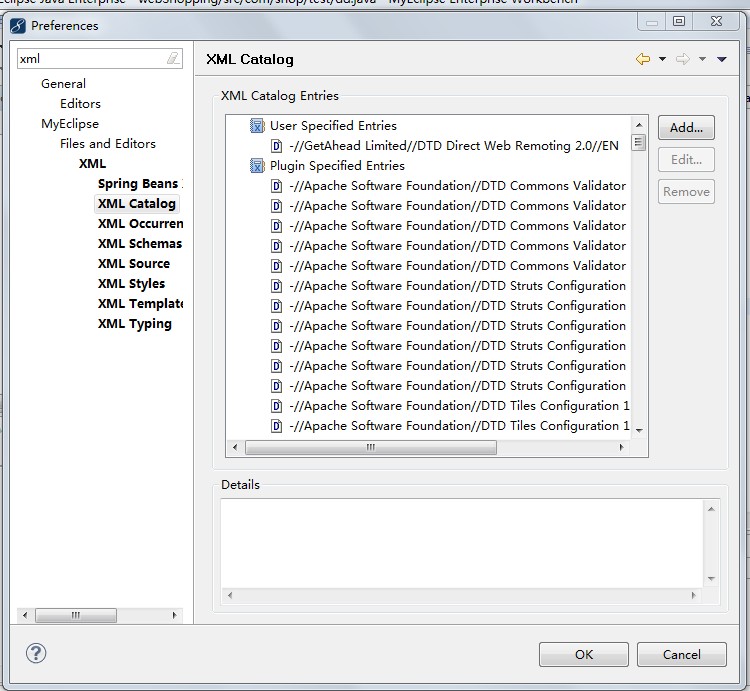Select the MyEclipse preferences node
The image size is (750, 691).
pos(70,124)
